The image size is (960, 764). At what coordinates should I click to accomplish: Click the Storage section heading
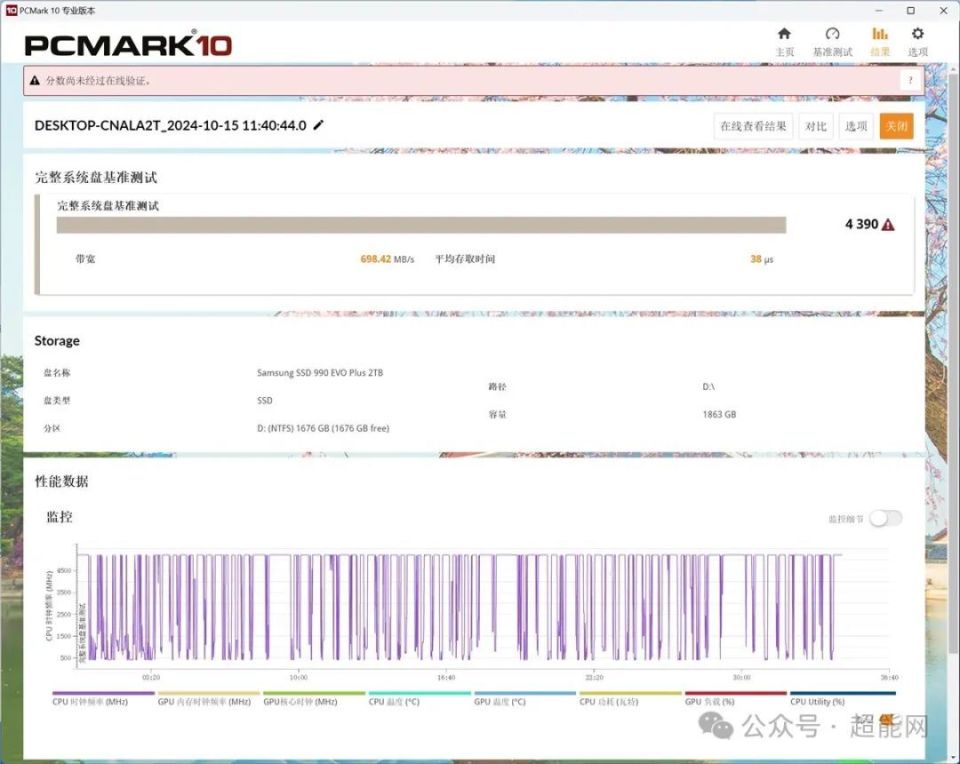(57, 340)
